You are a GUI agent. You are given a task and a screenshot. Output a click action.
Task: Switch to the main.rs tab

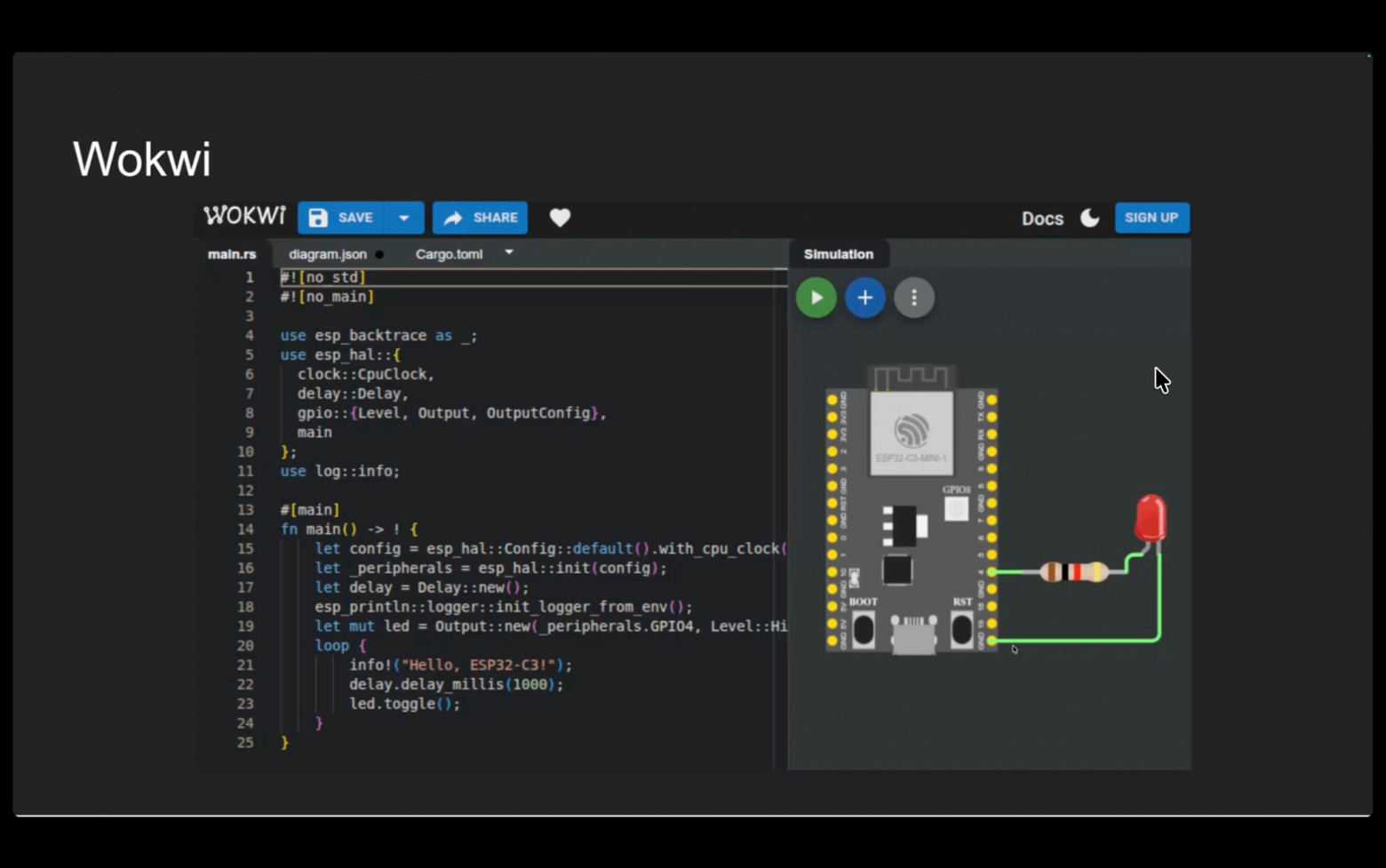pyautogui.click(x=232, y=254)
